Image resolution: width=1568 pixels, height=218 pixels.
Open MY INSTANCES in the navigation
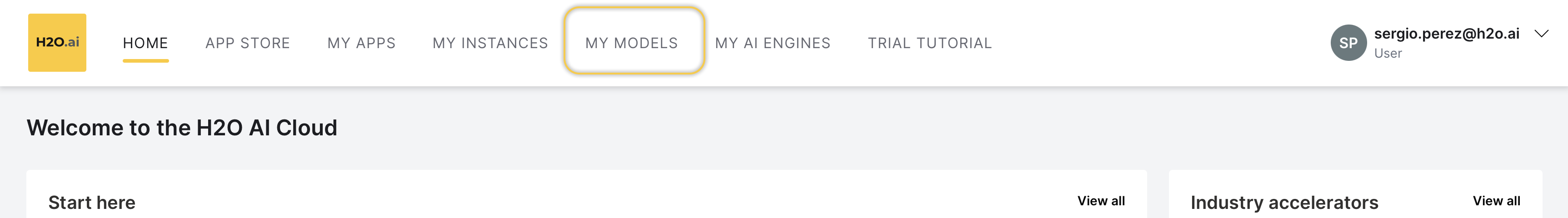pos(490,43)
